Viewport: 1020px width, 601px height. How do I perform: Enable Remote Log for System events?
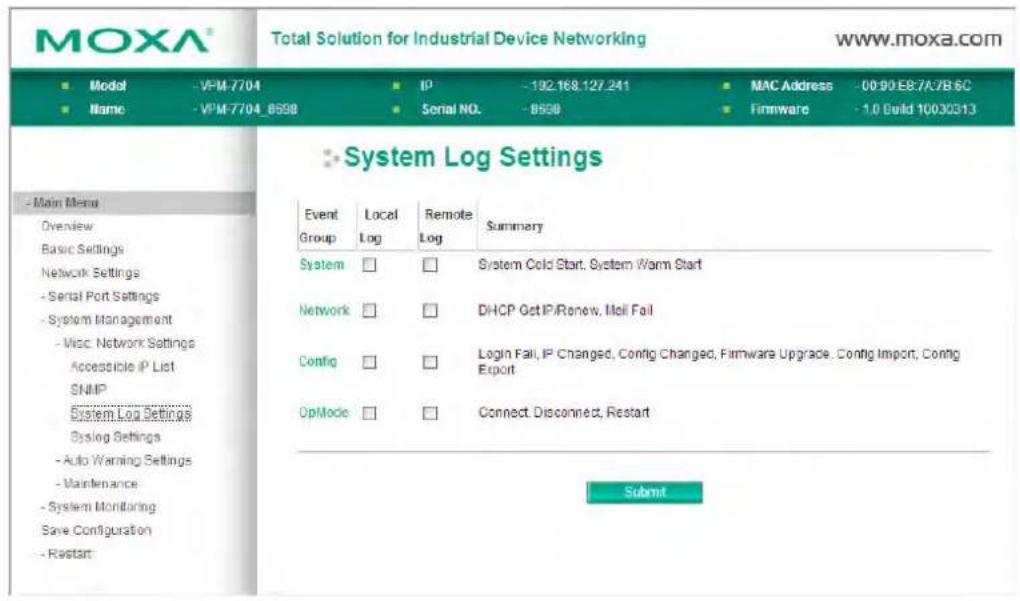click(x=430, y=265)
